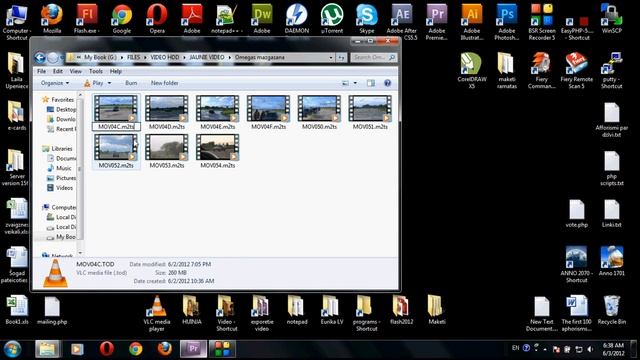Click the MOV04C.m2ts rename field

coord(116,127)
